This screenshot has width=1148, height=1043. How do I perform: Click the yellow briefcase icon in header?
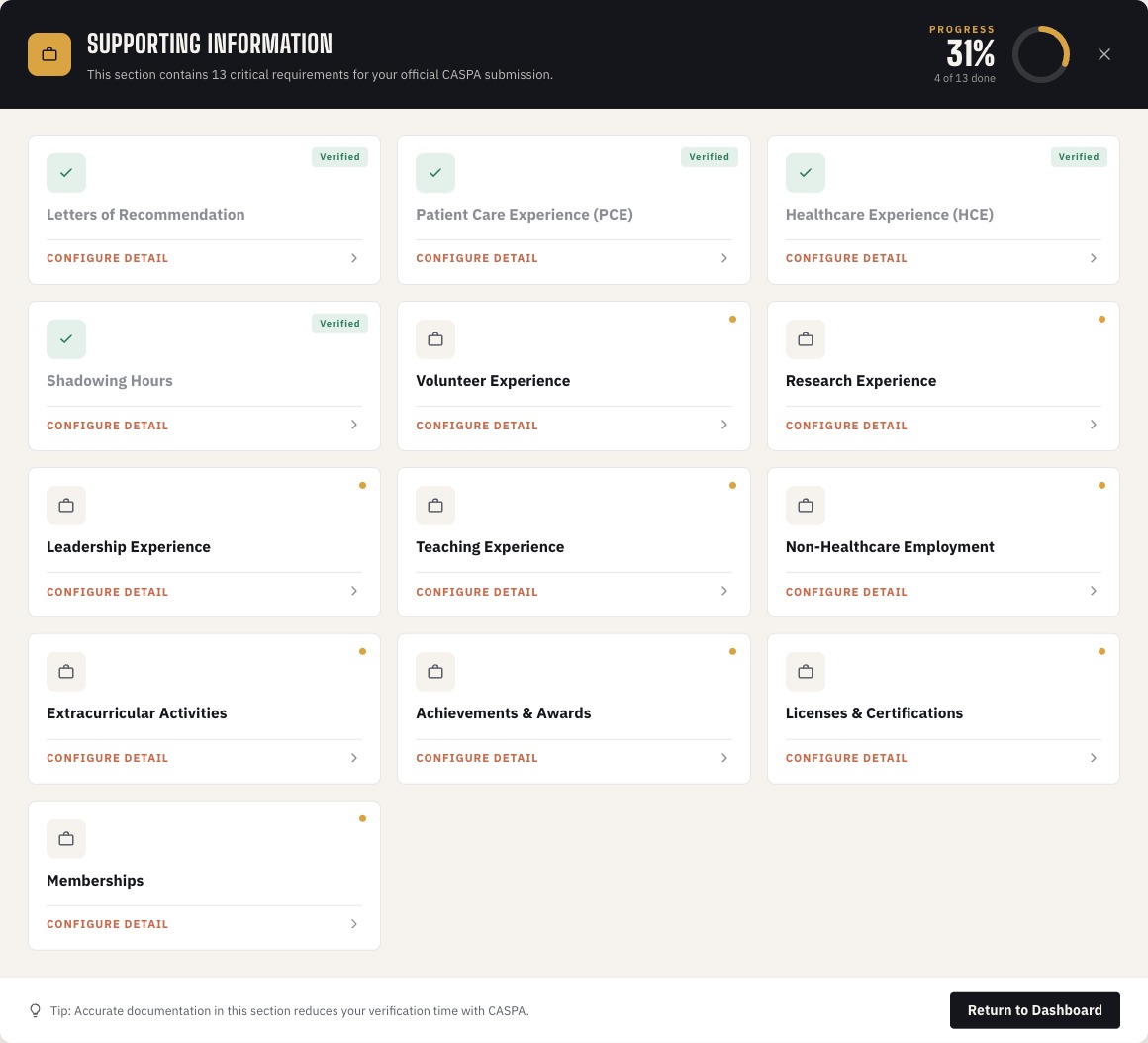click(x=49, y=54)
